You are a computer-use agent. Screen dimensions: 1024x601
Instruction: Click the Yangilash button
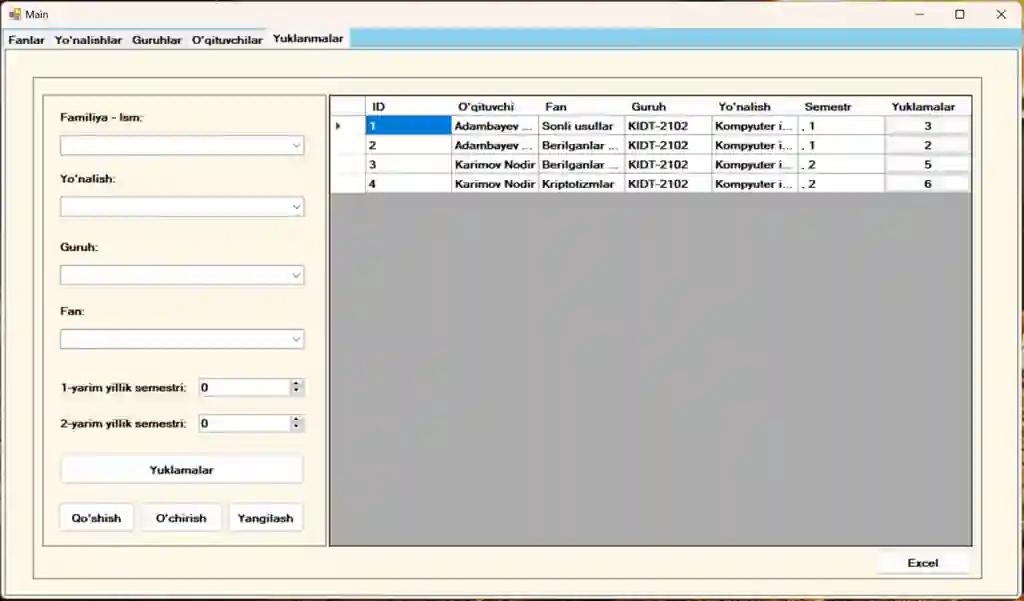click(x=265, y=518)
